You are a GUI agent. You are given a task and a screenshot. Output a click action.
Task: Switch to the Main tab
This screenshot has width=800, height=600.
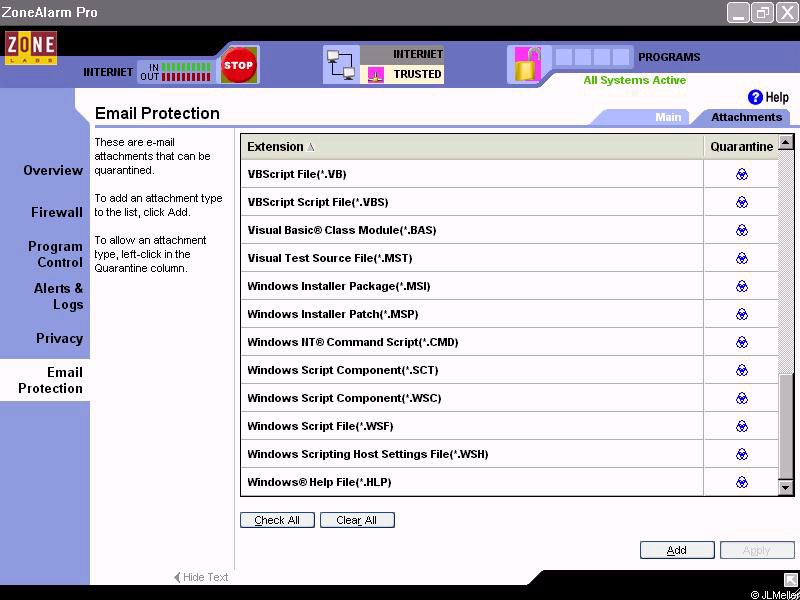(668, 117)
